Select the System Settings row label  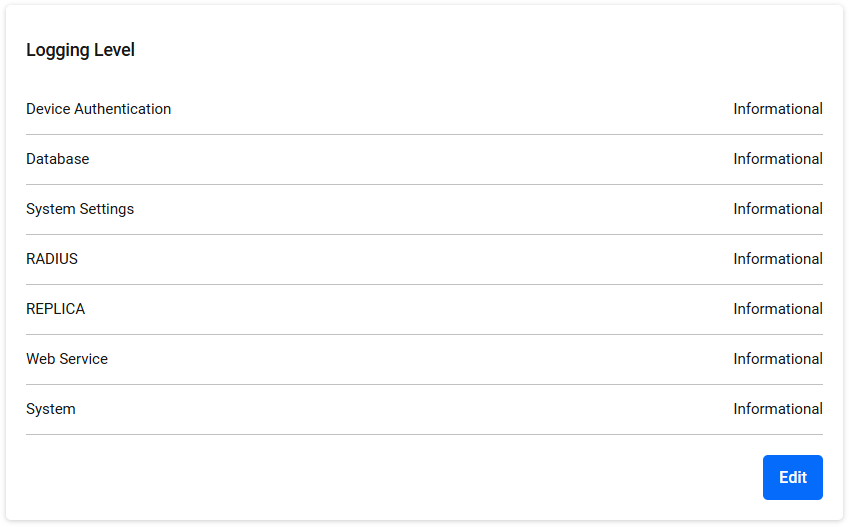[x=80, y=209]
